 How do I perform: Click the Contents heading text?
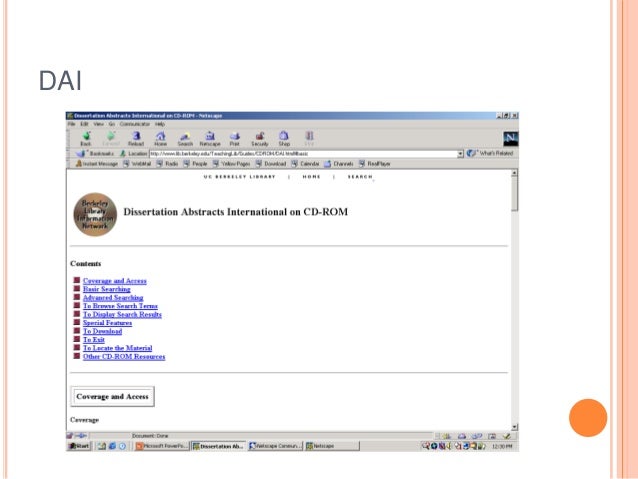[x=85, y=264]
